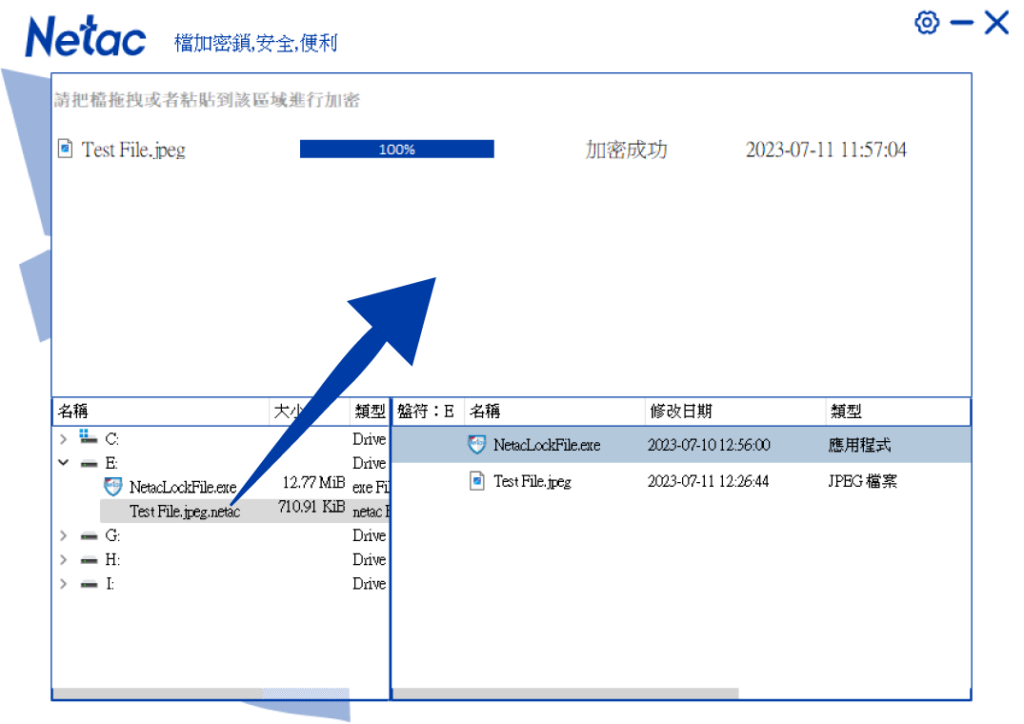Click the 檔加密鎖,安全,便利 slogan text
Screen dimensions: 1024x724
click(x=256, y=43)
